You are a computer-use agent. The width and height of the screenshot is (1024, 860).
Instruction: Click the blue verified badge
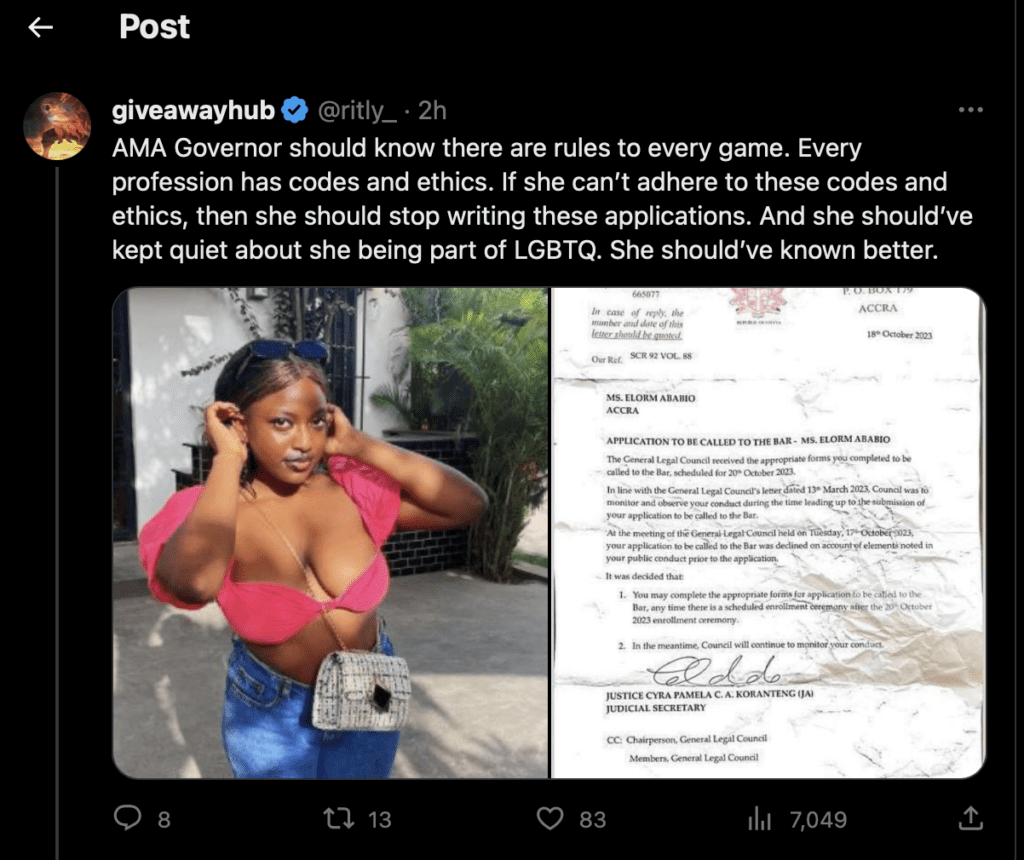pyautogui.click(x=295, y=110)
